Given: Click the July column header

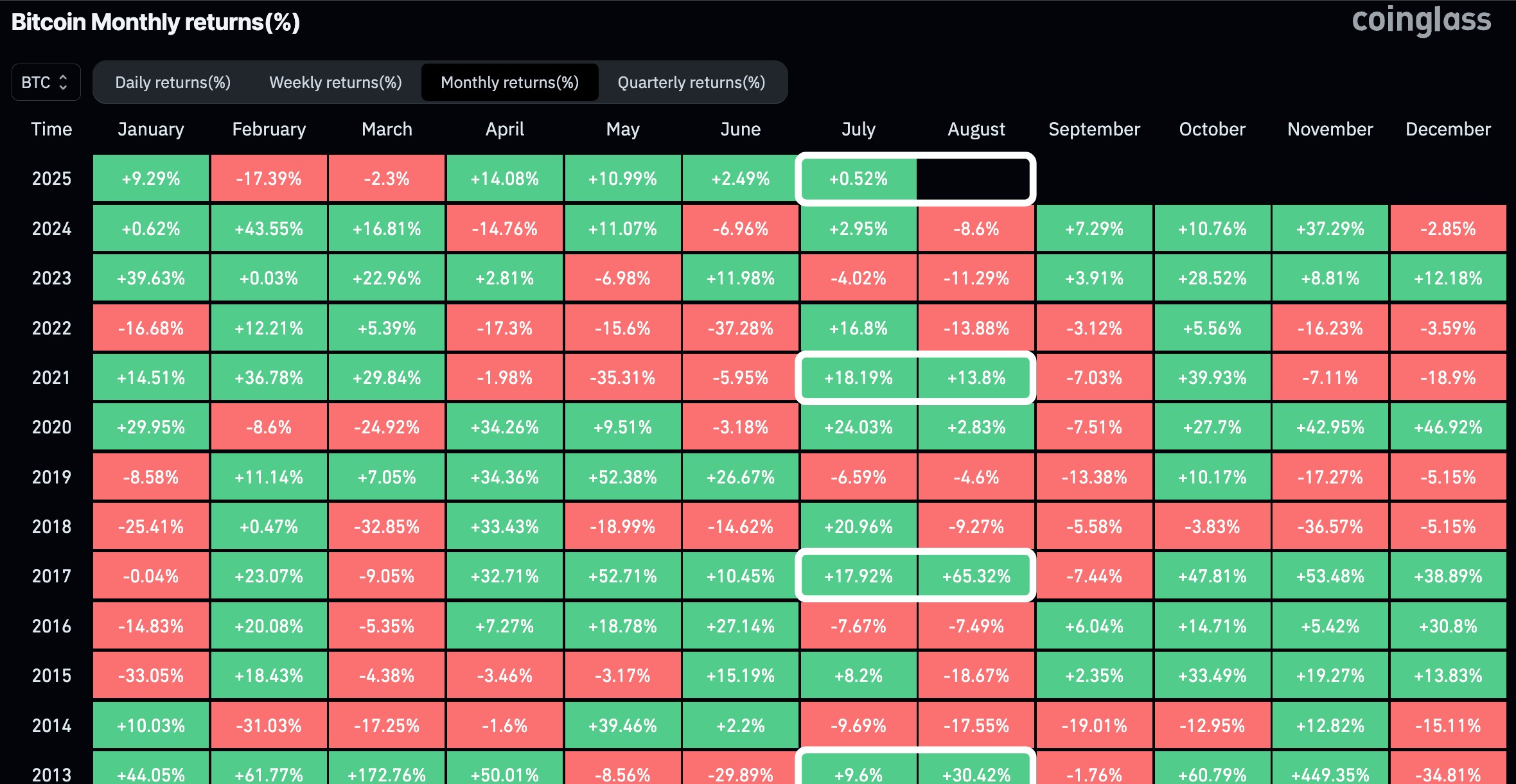Looking at the screenshot, I should pos(858,129).
